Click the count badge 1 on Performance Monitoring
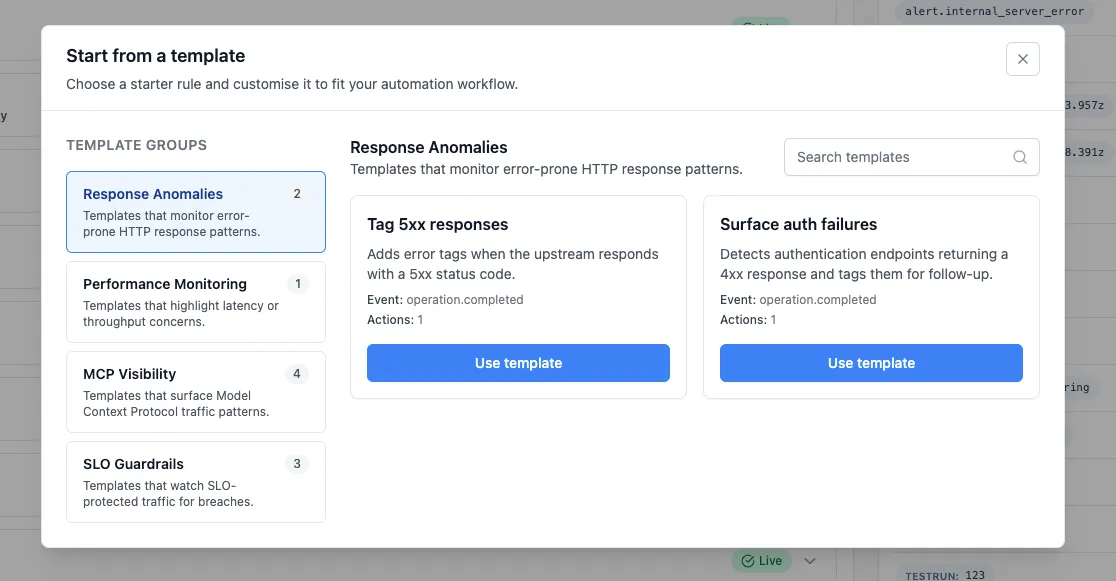Image resolution: width=1116 pixels, height=581 pixels. (297, 284)
